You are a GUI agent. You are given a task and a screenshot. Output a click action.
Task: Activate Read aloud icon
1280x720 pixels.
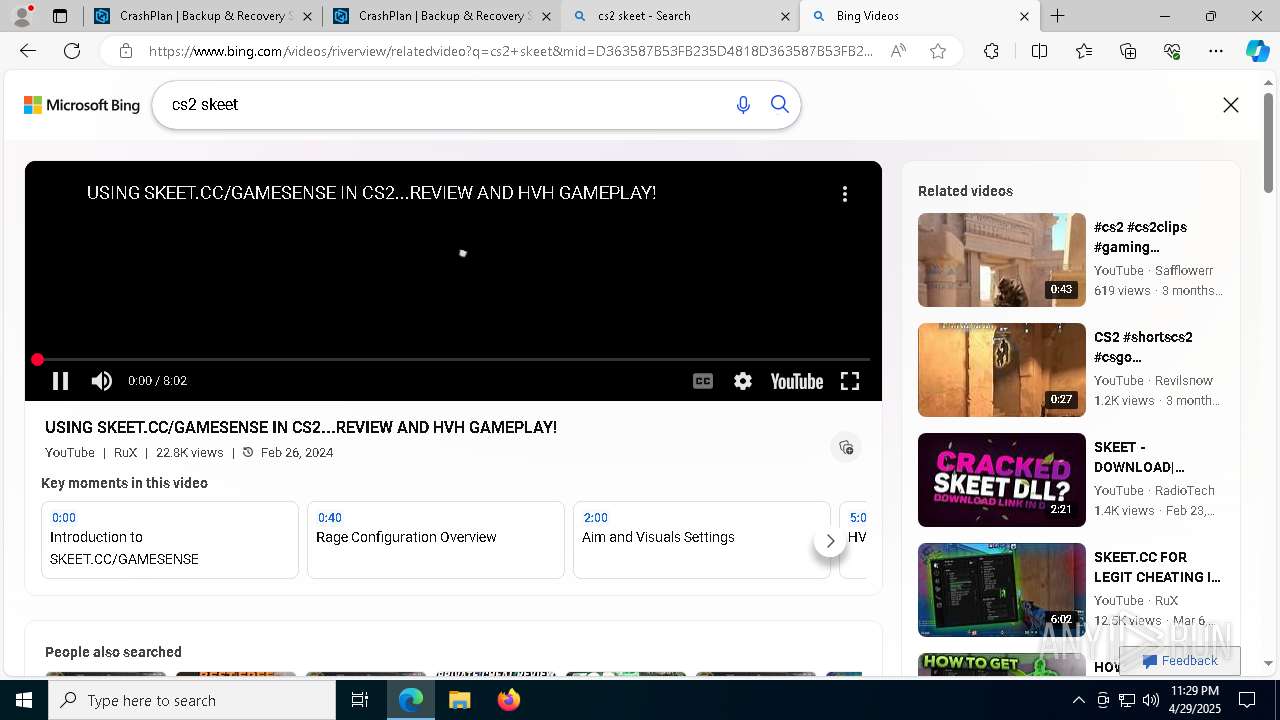(898, 51)
